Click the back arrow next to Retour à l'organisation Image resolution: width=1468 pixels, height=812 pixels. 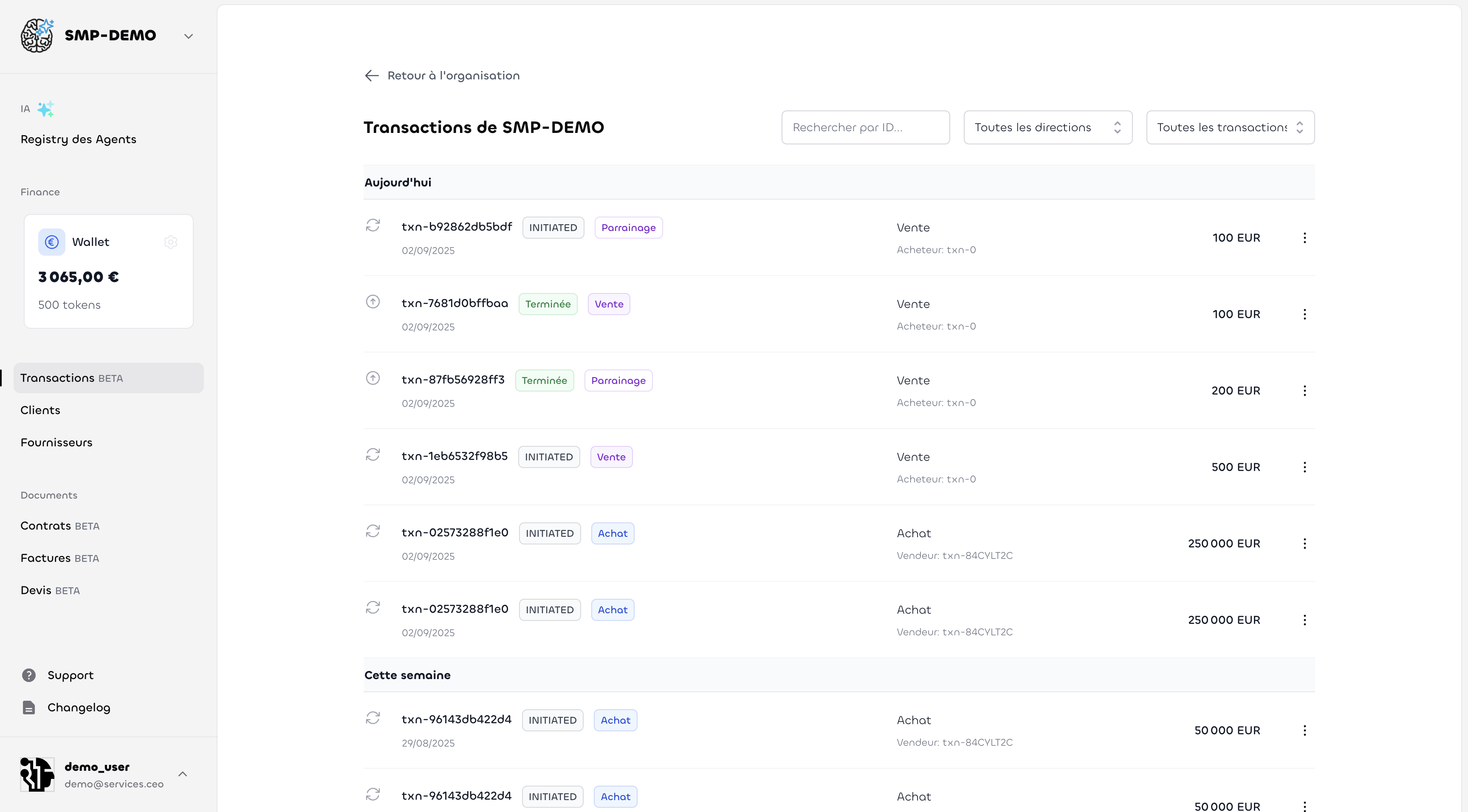[372, 75]
